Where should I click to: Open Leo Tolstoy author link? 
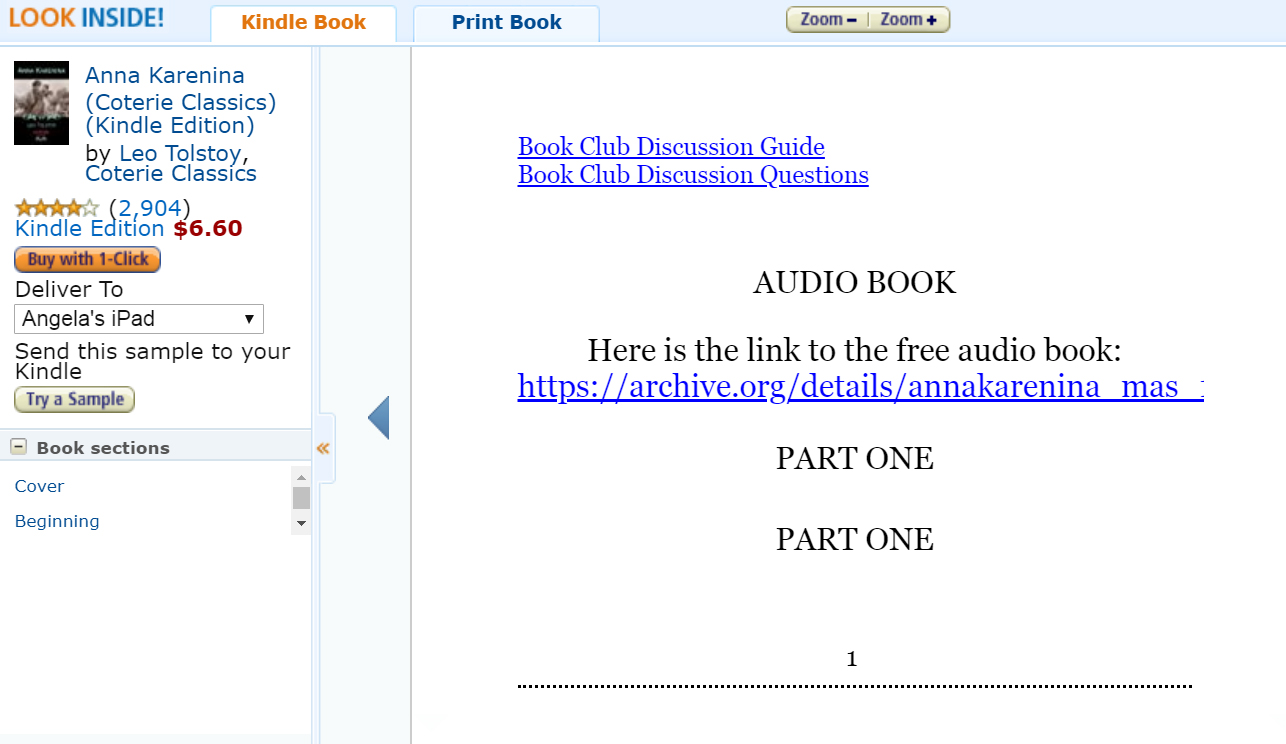pos(180,153)
